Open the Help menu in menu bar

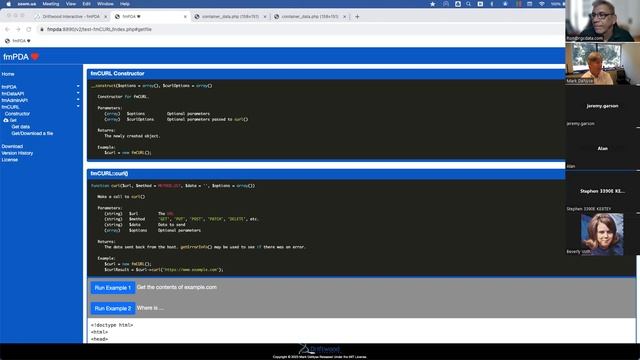click(x=125, y=4)
